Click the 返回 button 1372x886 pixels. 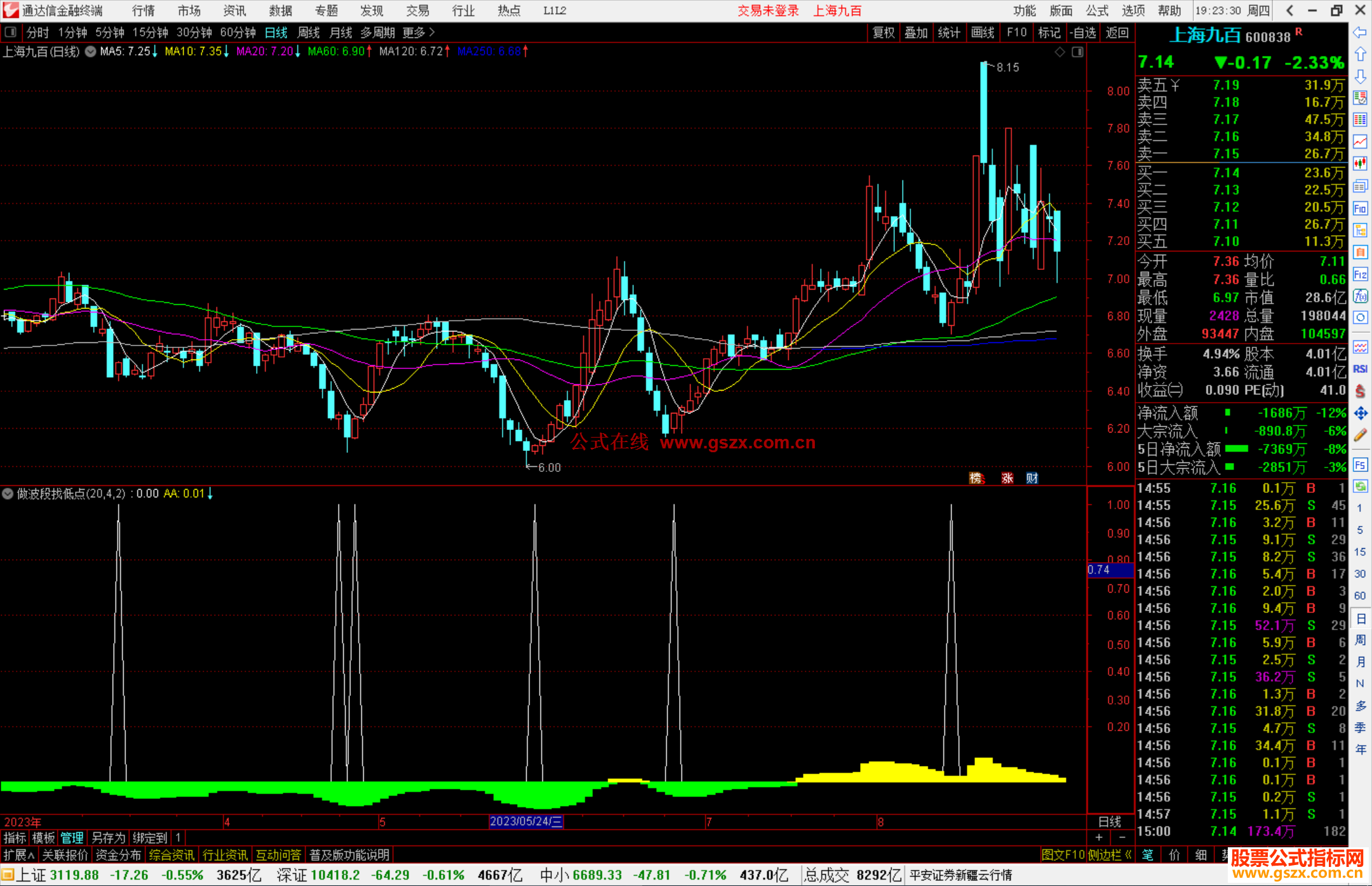point(1117,32)
